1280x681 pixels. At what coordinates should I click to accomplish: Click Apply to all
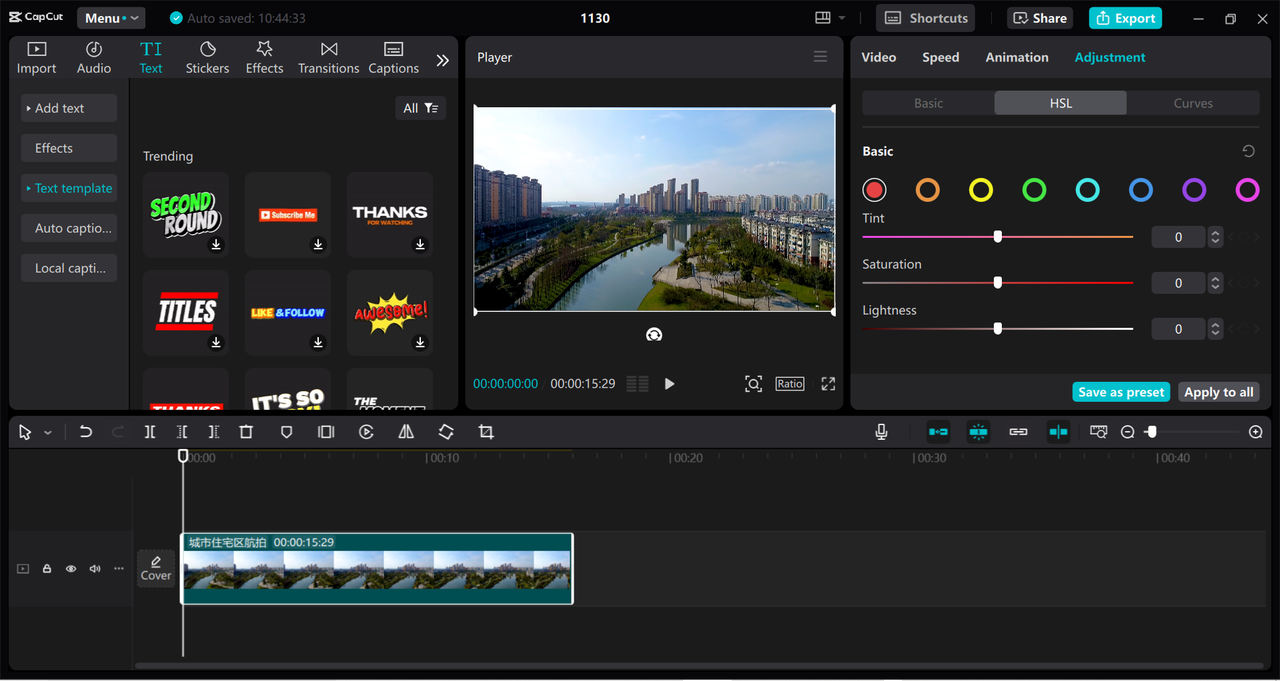(x=1218, y=392)
